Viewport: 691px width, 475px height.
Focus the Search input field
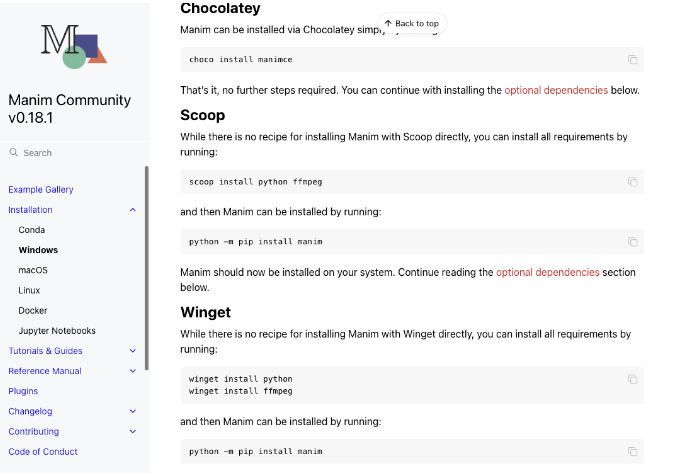coord(75,152)
